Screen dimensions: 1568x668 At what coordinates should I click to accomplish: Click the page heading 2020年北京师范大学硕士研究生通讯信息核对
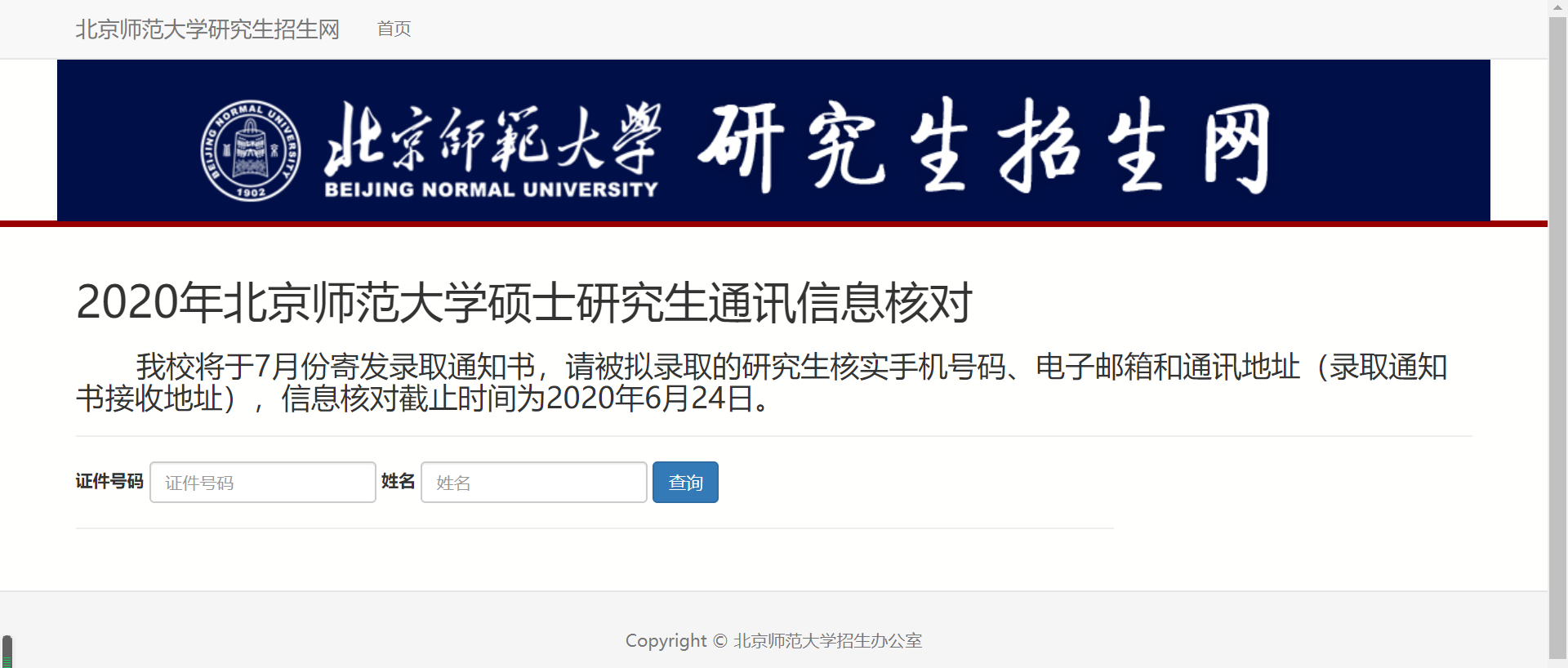pos(524,302)
